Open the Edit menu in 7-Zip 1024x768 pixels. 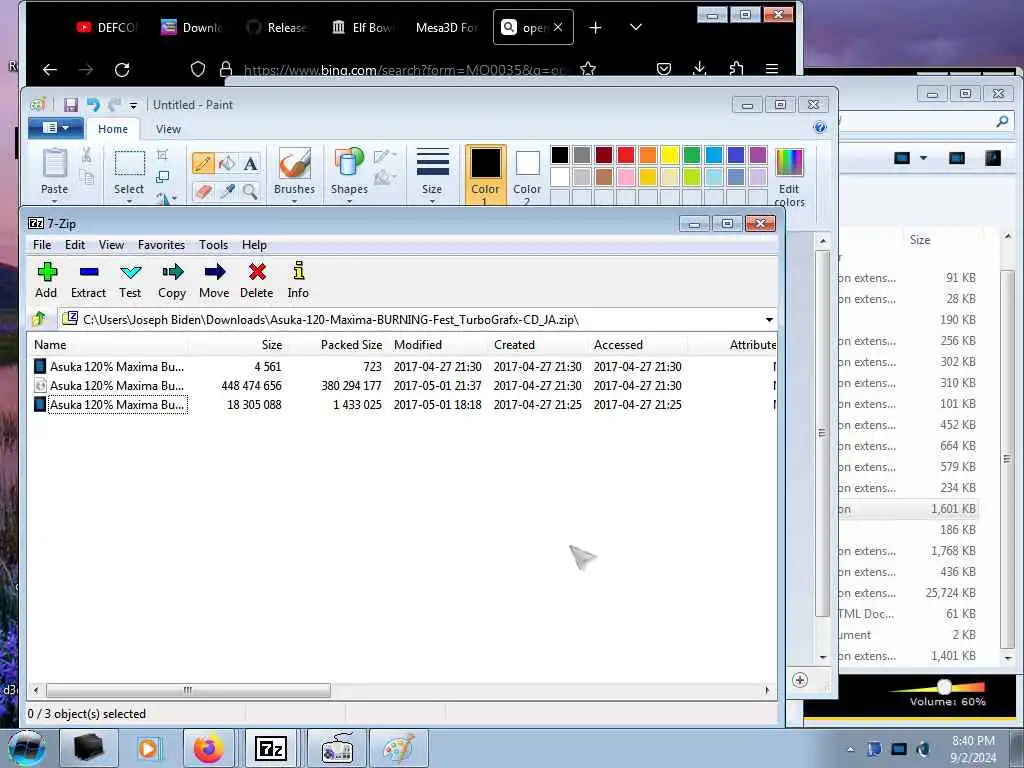[x=75, y=245]
